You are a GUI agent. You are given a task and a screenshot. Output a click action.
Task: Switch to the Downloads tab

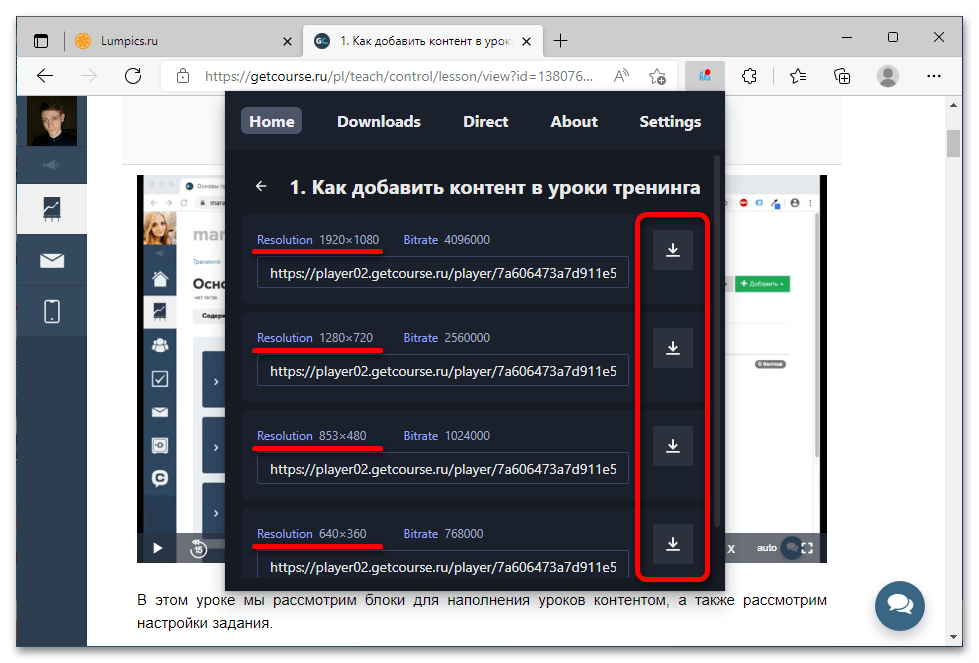[379, 121]
